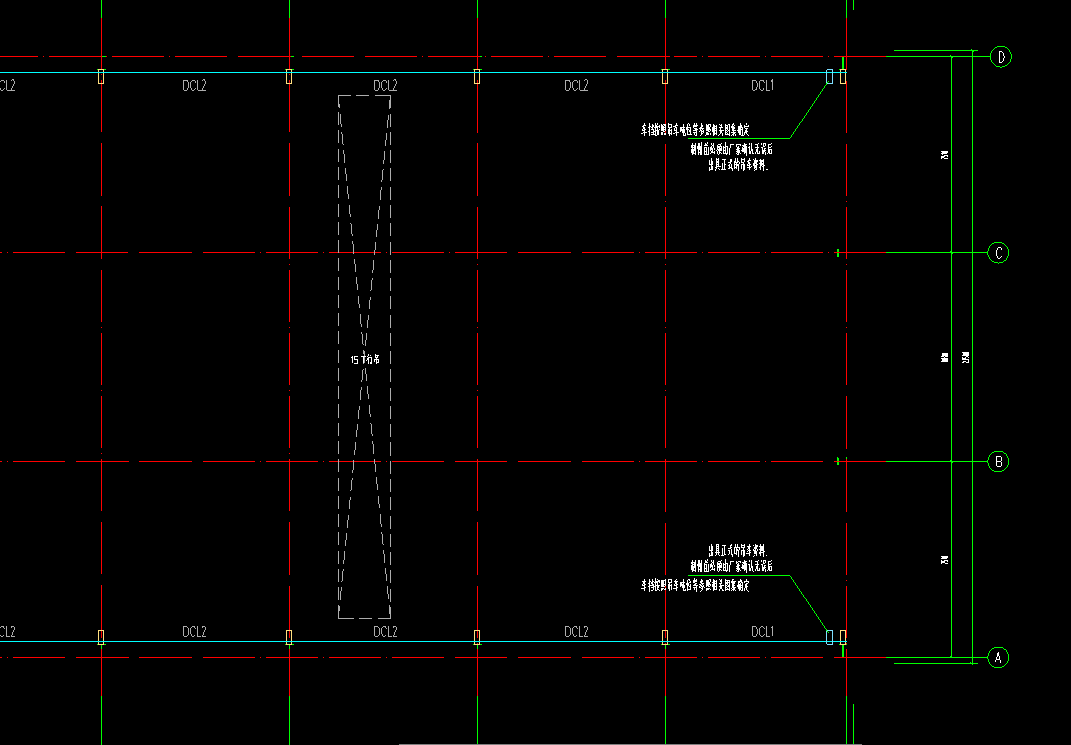The height and width of the screenshot is (745, 1071).
Task: Pick the DCL2 label directly above the crane outline
Action: 385,86
